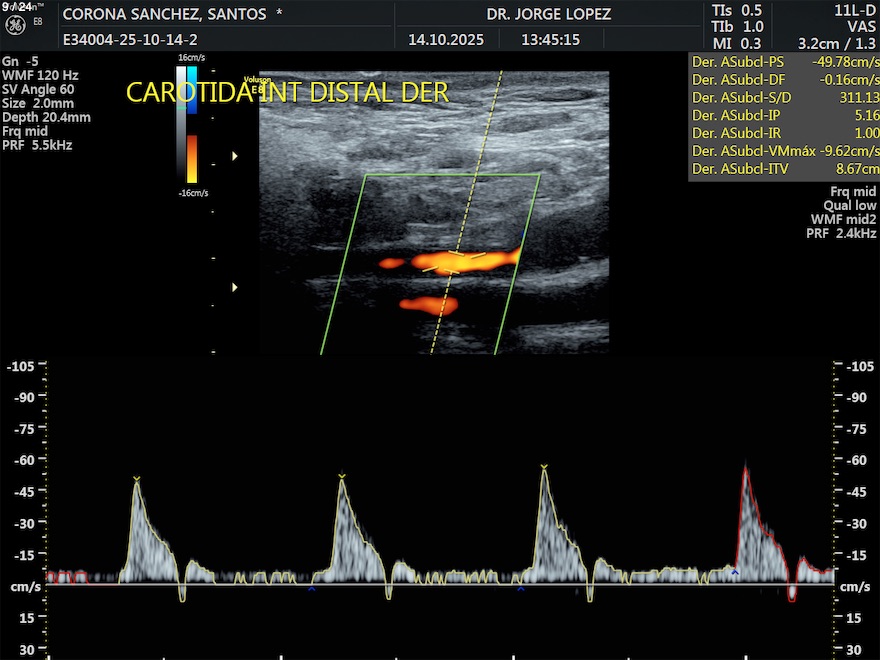Select the ASubcl-PS measurement row
Image resolution: width=880 pixels, height=660 pixels.
pos(783,62)
